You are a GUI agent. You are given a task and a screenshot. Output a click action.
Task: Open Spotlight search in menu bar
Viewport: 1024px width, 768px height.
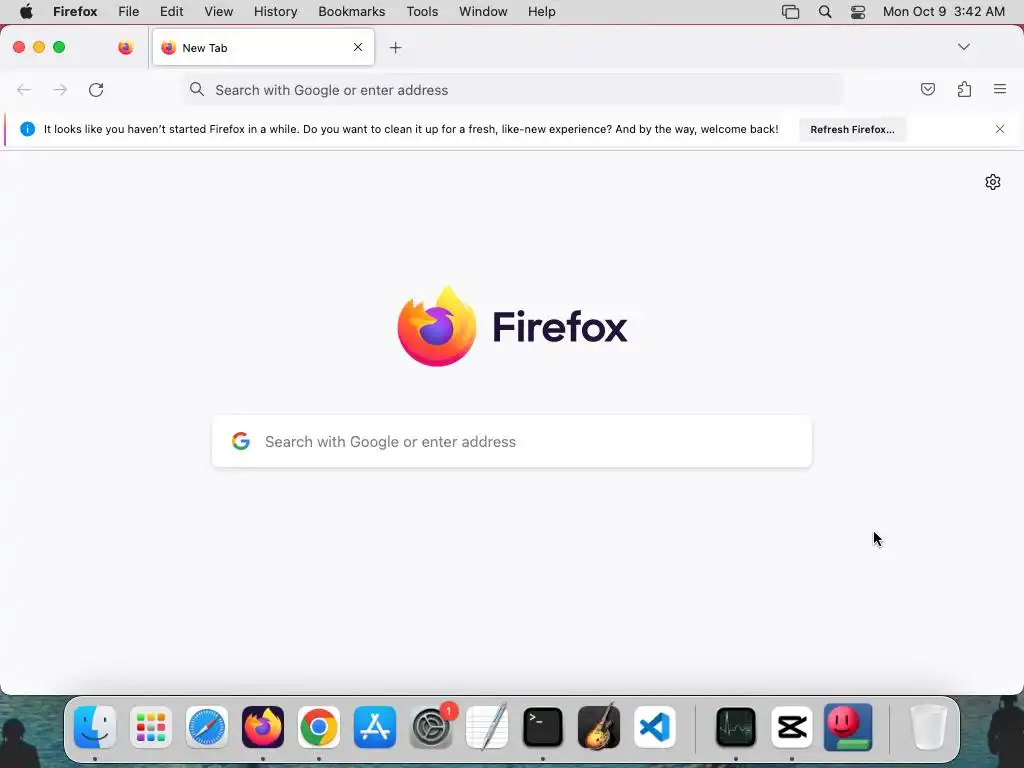pos(825,12)
